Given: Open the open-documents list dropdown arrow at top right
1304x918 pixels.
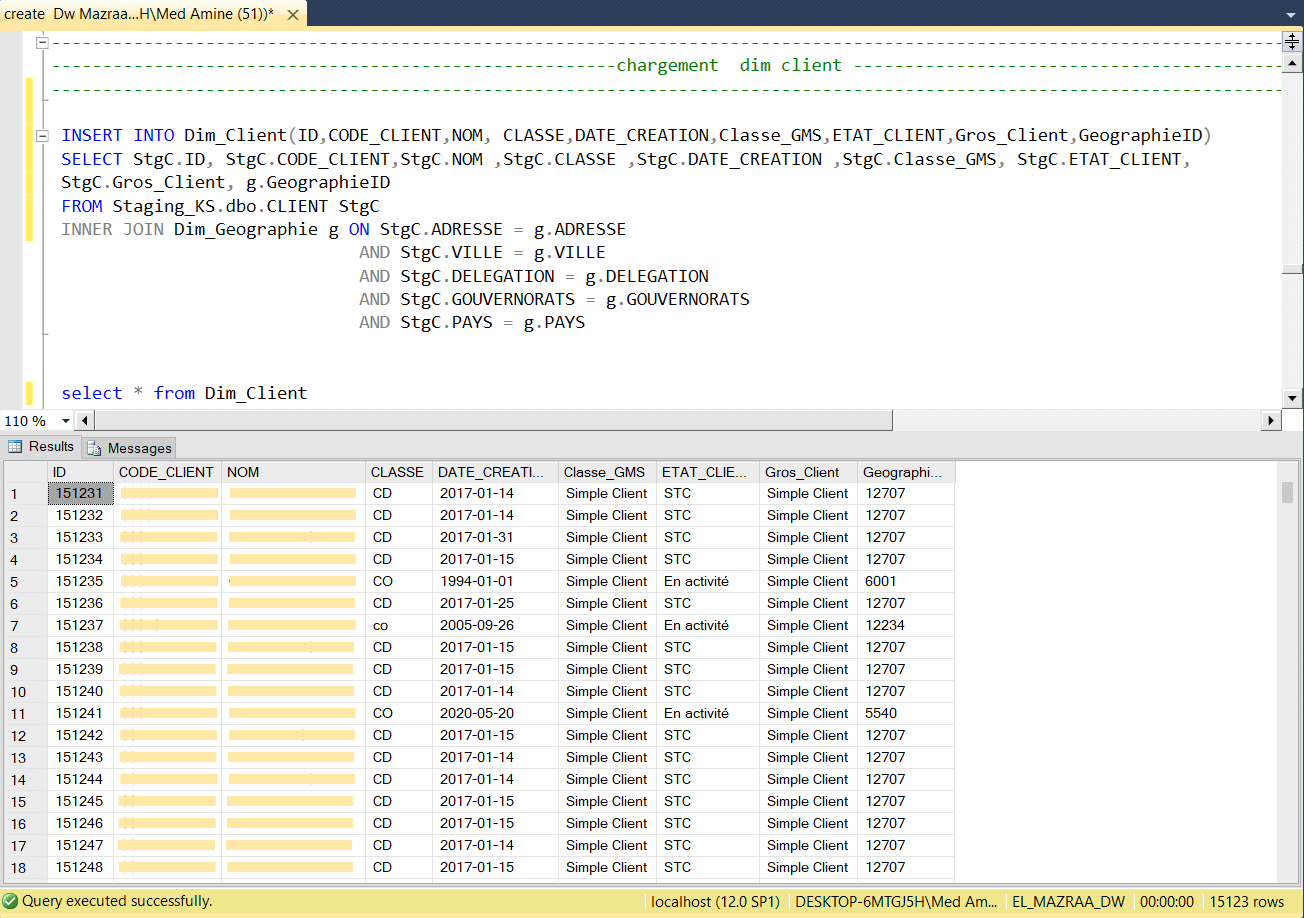Looking at the screenshot, I should (x=1291, y=14).
